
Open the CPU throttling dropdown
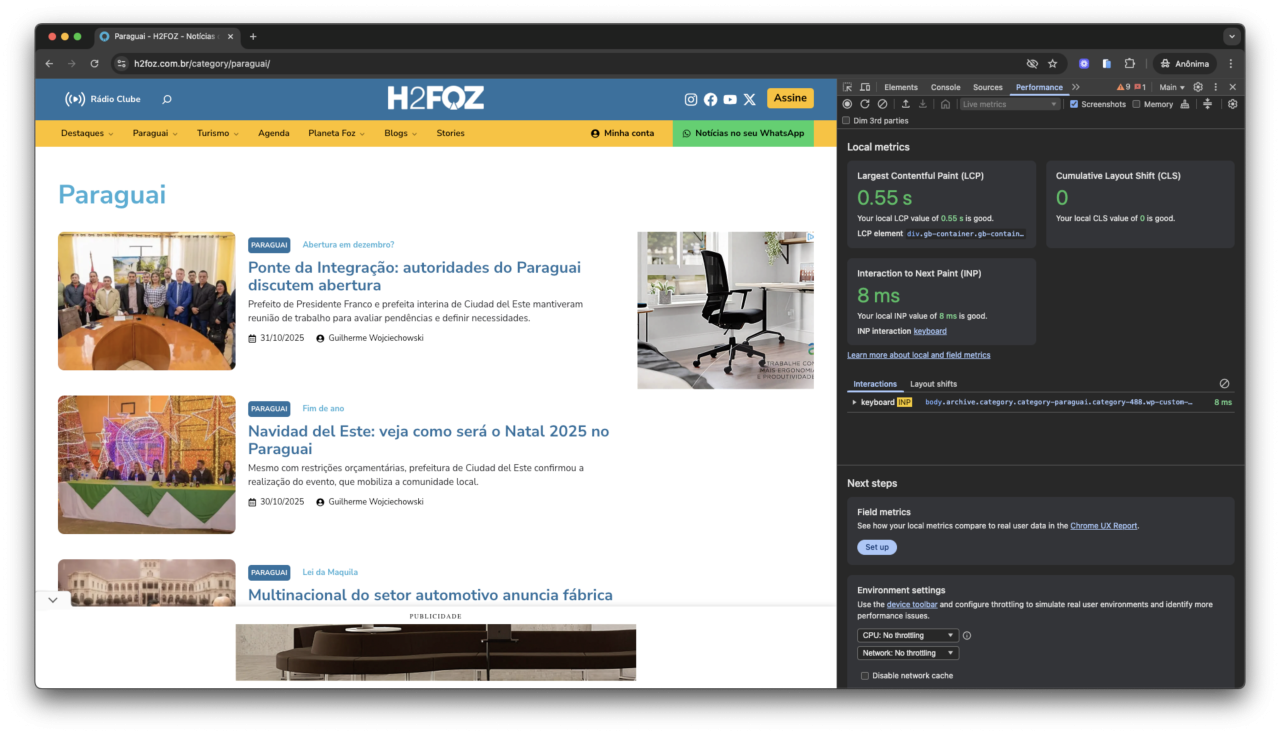click(907, 635)
